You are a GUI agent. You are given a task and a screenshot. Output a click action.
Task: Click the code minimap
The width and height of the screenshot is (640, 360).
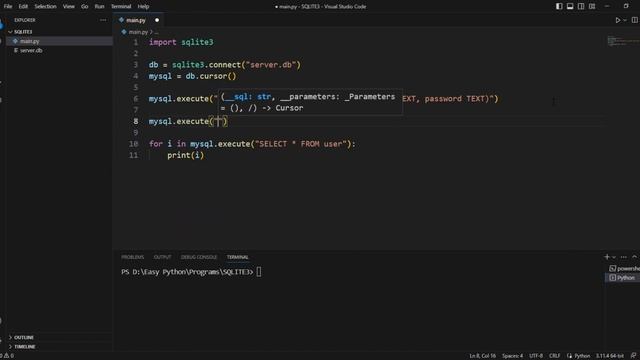click(622, 41)
